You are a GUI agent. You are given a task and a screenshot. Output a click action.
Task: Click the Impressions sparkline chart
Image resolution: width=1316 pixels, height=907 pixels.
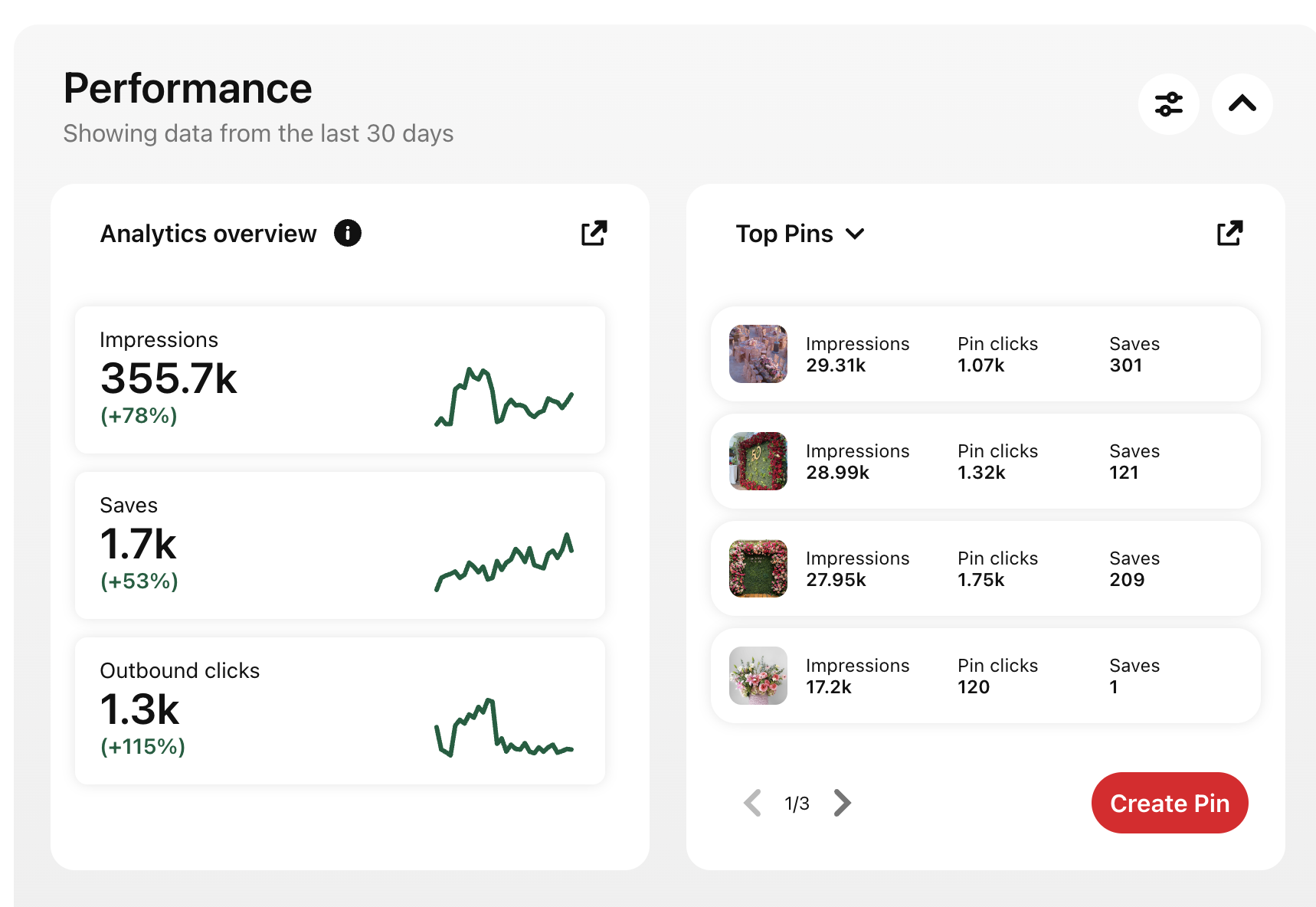pos(504,397)
